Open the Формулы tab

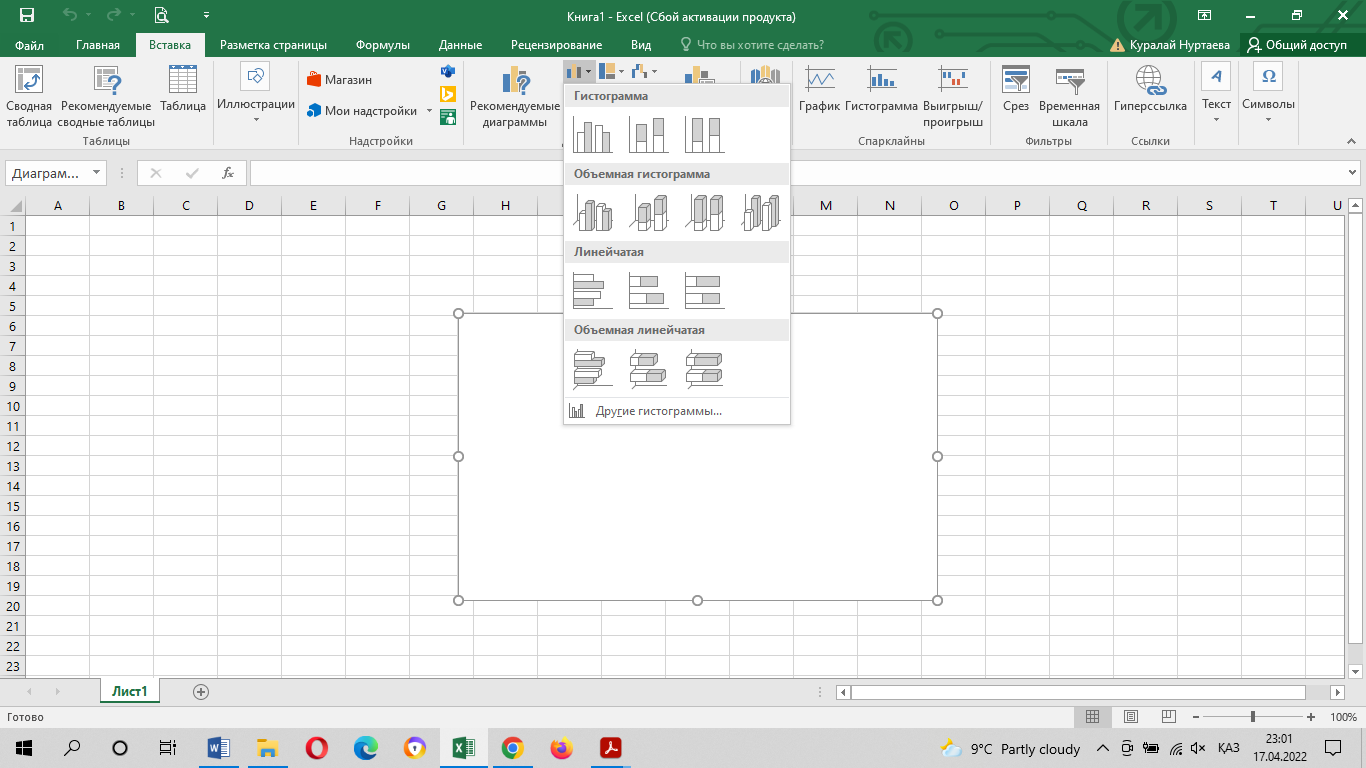pyautogui.click(x=383, y=45)
